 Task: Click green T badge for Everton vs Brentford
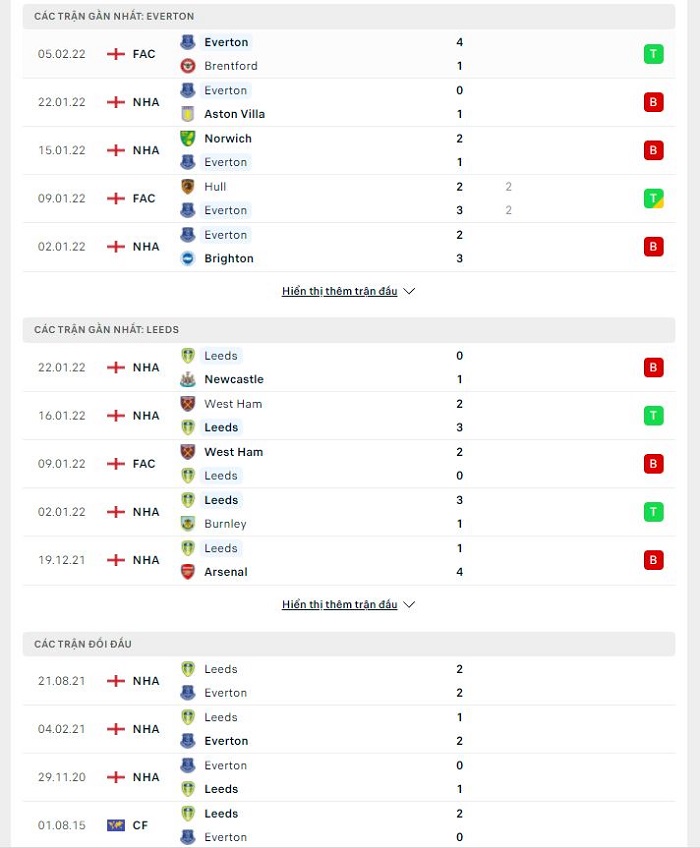(653, 54)
